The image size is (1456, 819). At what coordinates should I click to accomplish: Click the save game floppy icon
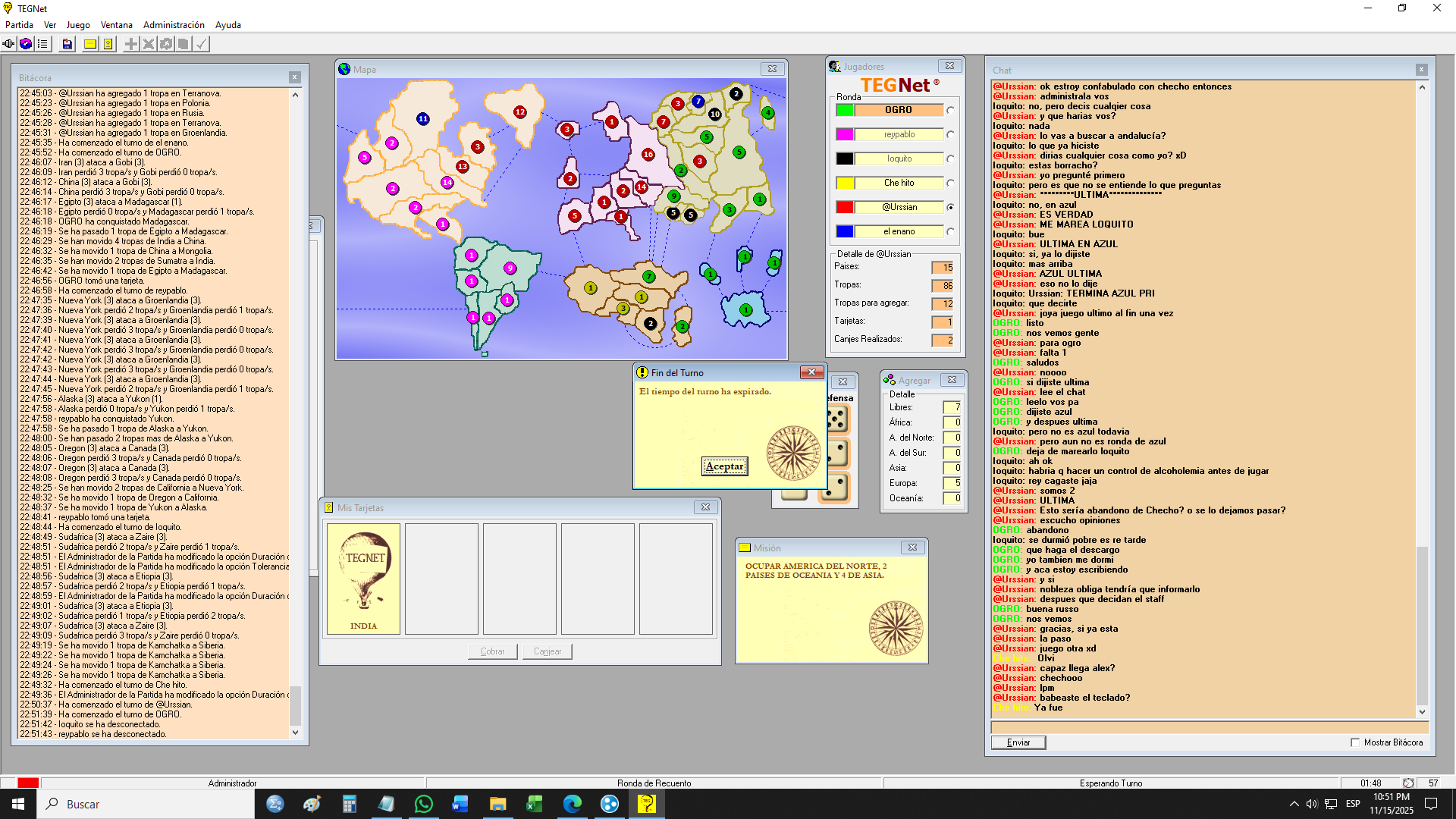(67, 44)
